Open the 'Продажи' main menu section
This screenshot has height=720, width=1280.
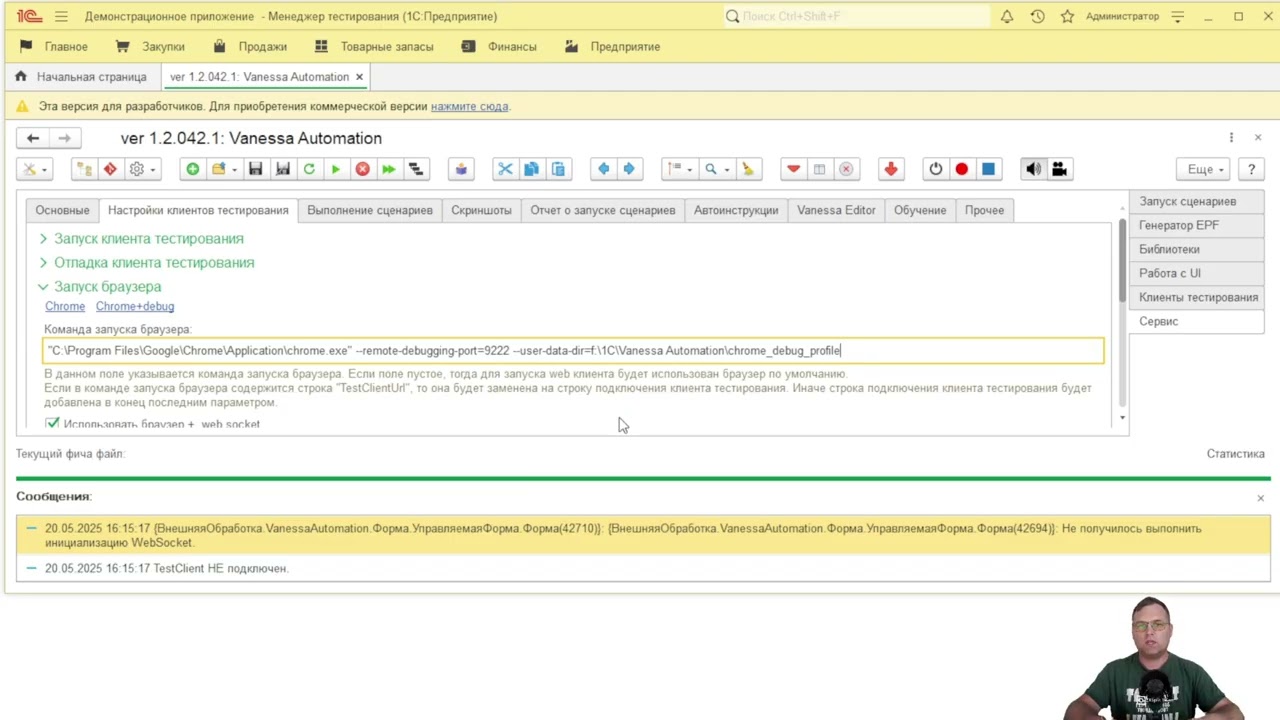pyautogui.click(x=250, y=46)
